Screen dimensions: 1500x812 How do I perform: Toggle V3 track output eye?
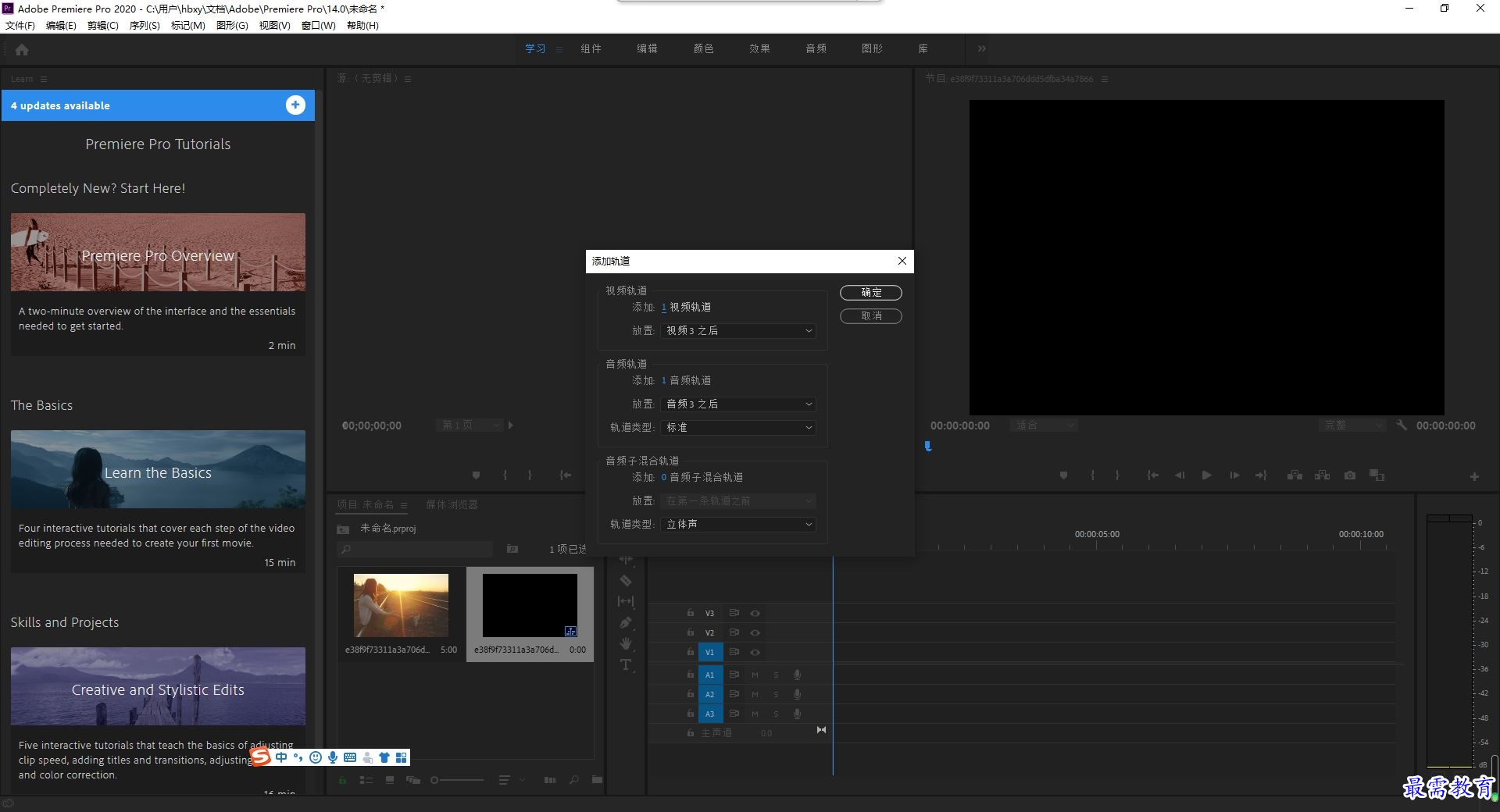click(755, 613)
